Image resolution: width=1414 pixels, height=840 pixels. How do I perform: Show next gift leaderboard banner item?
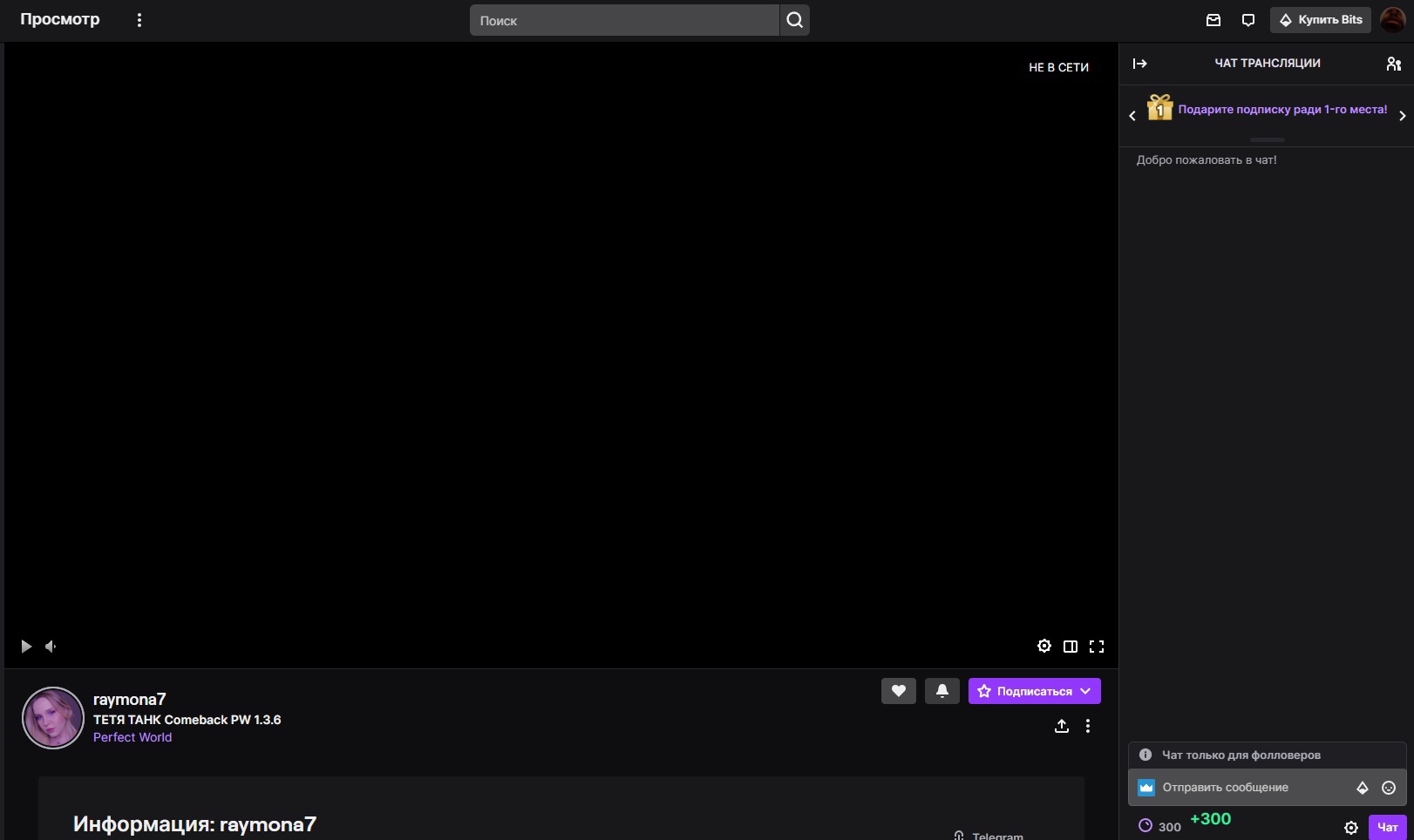point(1402,116)
